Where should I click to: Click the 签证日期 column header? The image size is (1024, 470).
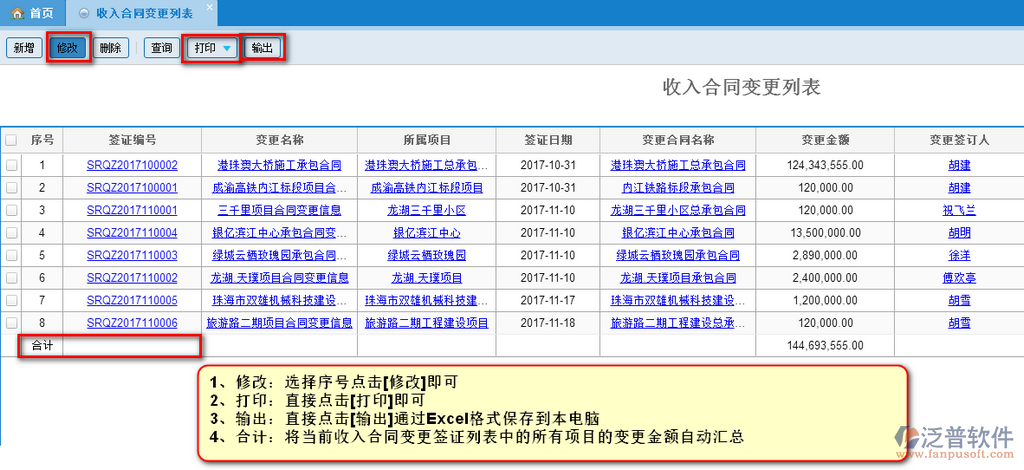(548, 140)
